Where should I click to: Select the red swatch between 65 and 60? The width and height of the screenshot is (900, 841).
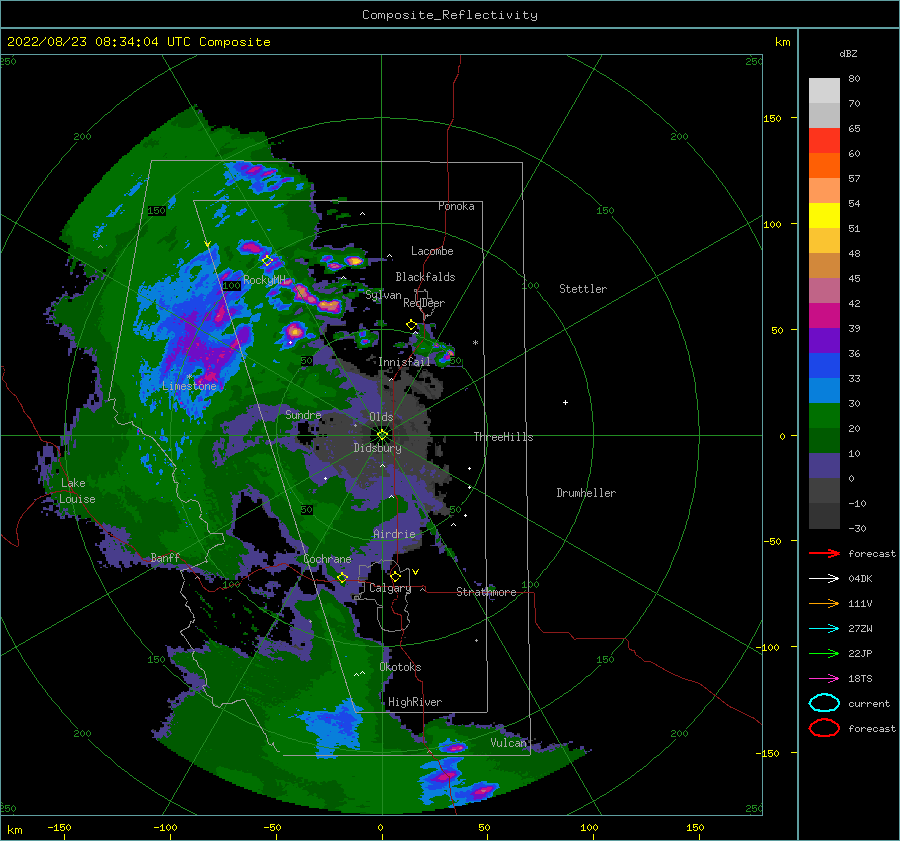click(x=824, y=140)
